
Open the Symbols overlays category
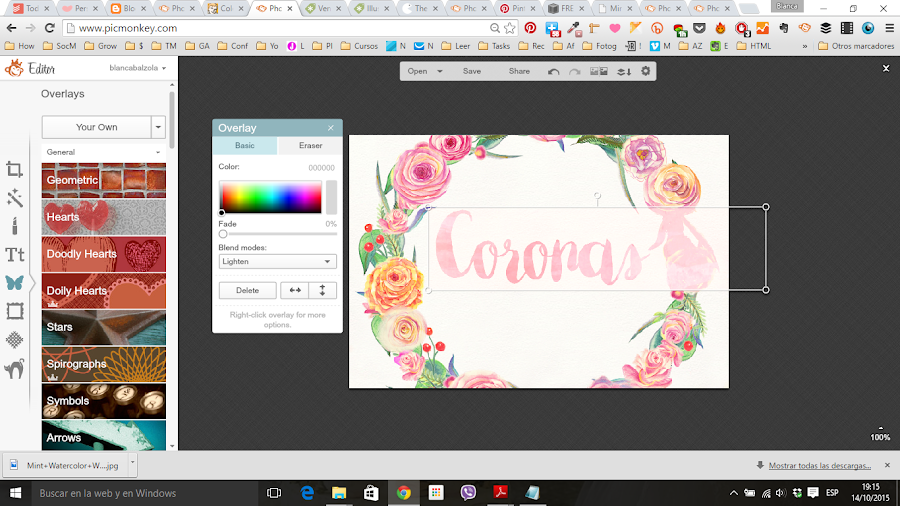click(x=104, y=401)
